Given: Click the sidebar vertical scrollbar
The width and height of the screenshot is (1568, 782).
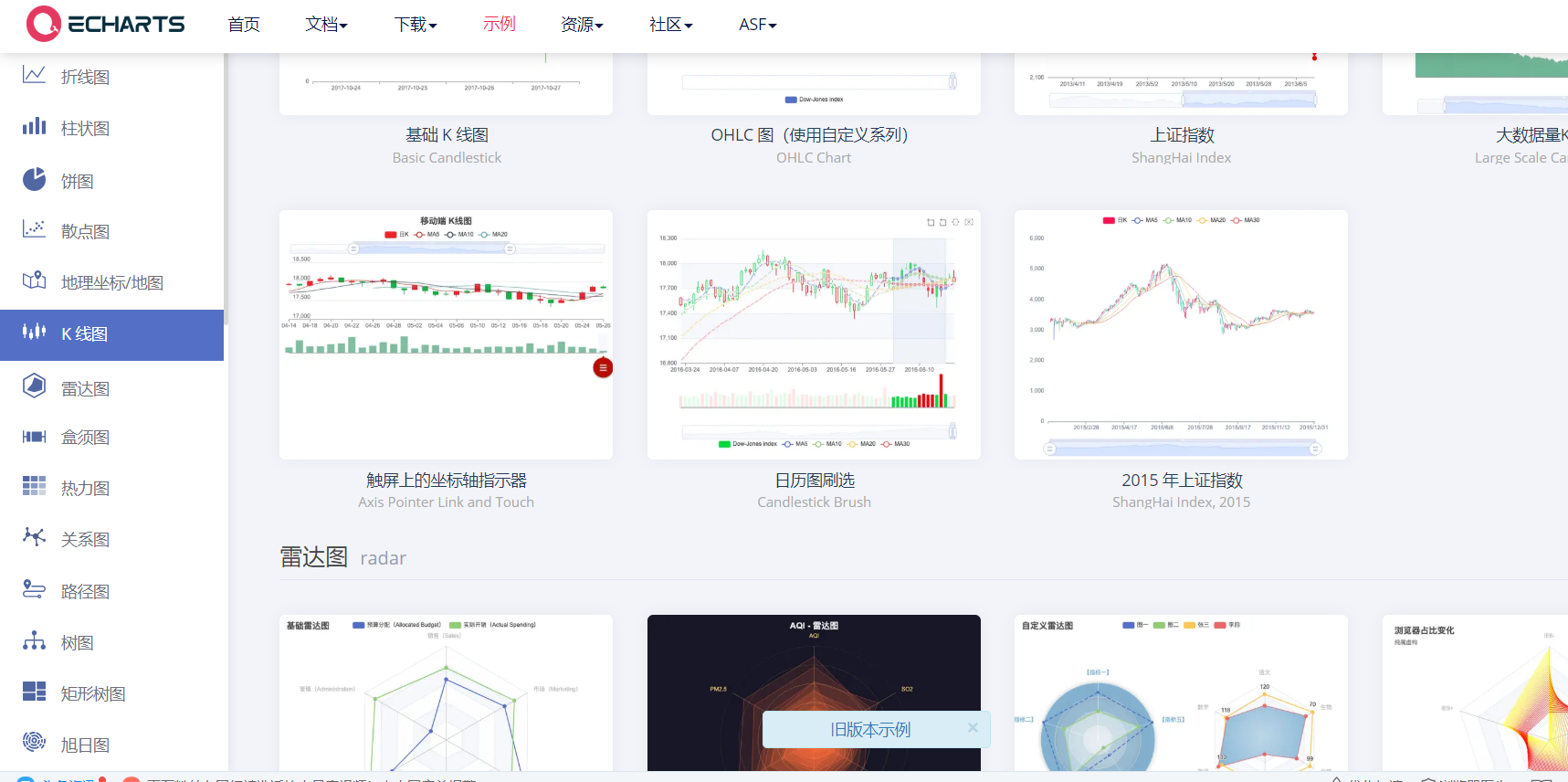Looking at the screenshot, I should 226,189.
